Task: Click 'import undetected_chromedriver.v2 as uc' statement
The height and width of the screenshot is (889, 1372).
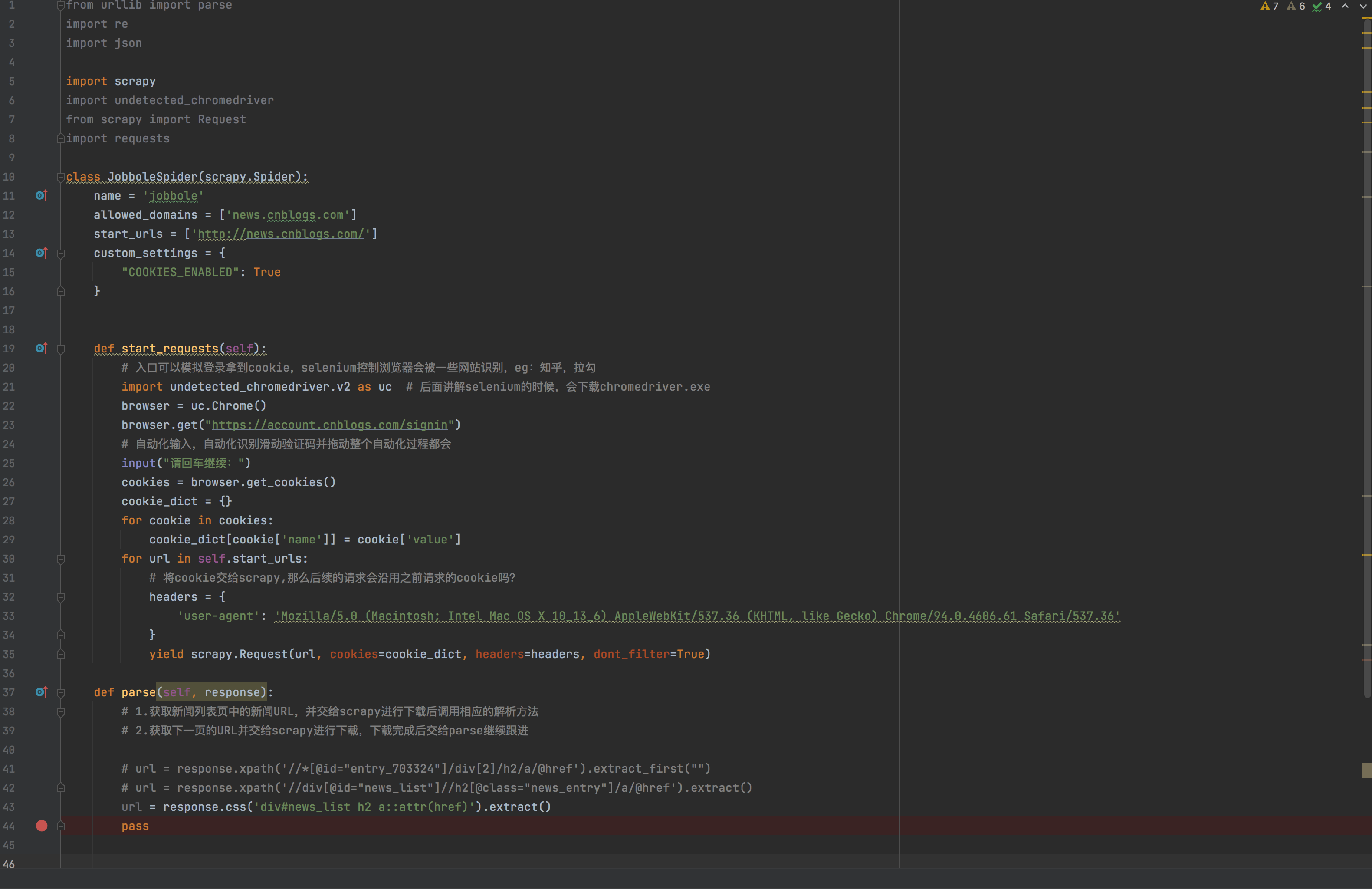Action: click(x=256, y=387)
